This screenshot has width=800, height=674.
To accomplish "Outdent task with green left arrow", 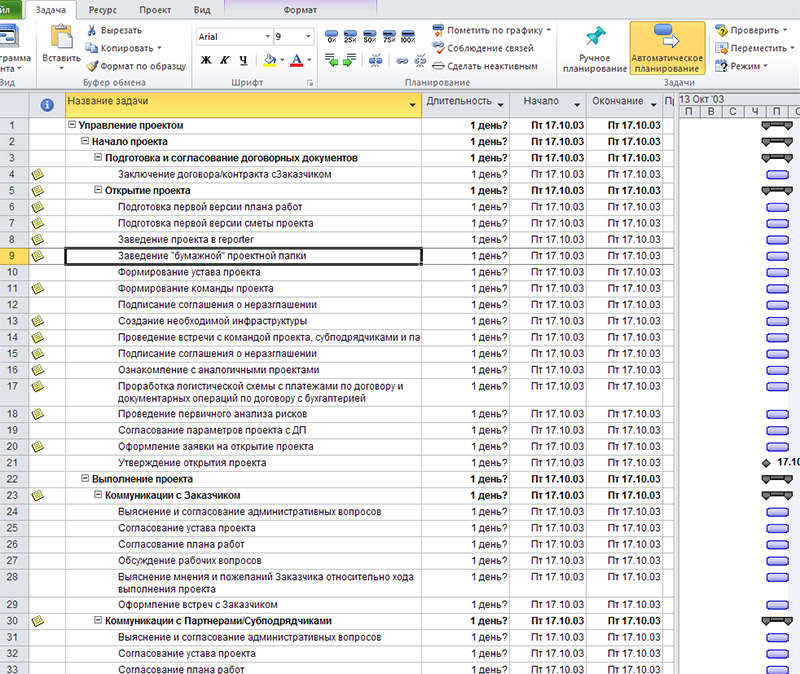I will coord(331,62).
